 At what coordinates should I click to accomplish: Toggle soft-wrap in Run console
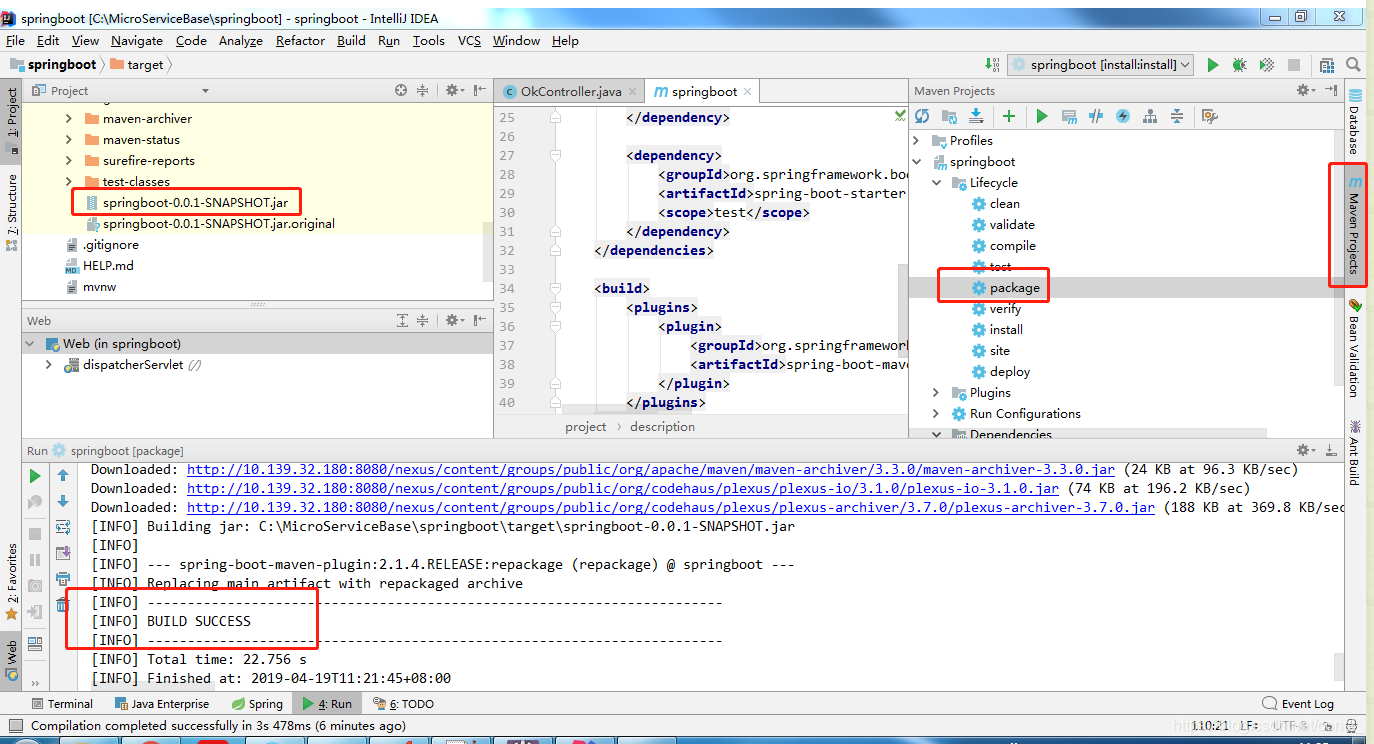tap(63, 527)
